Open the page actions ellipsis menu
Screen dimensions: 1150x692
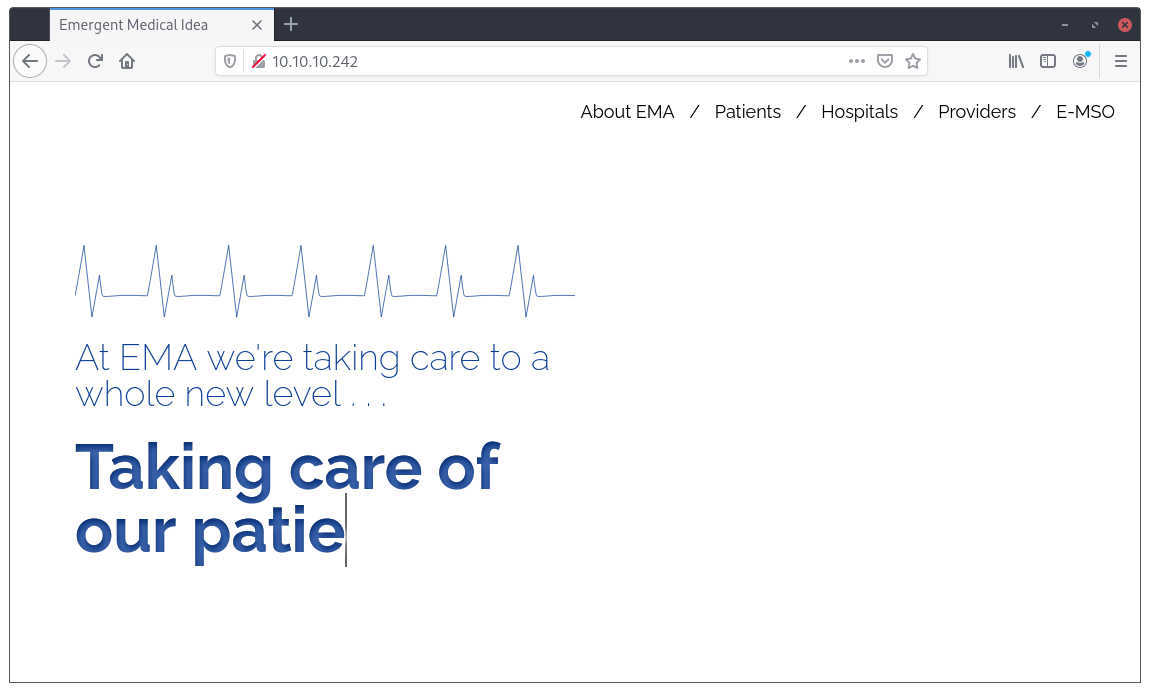[857, 61]
